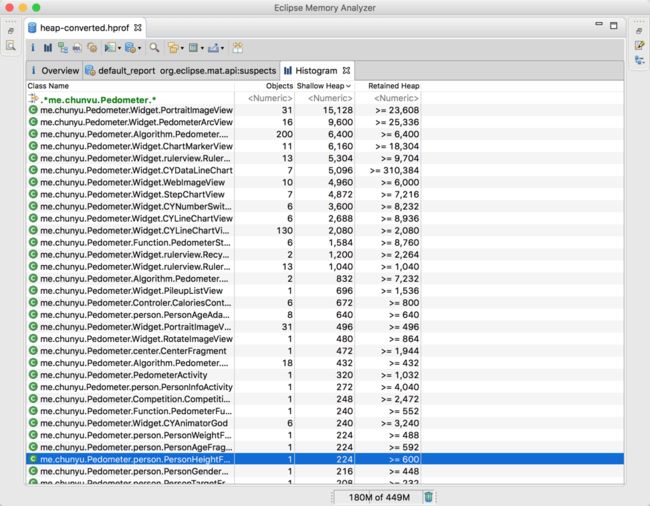Screen dimensions: 650x506
Task: Click retained heap value >= 310,384
Action: pos(394,170)
